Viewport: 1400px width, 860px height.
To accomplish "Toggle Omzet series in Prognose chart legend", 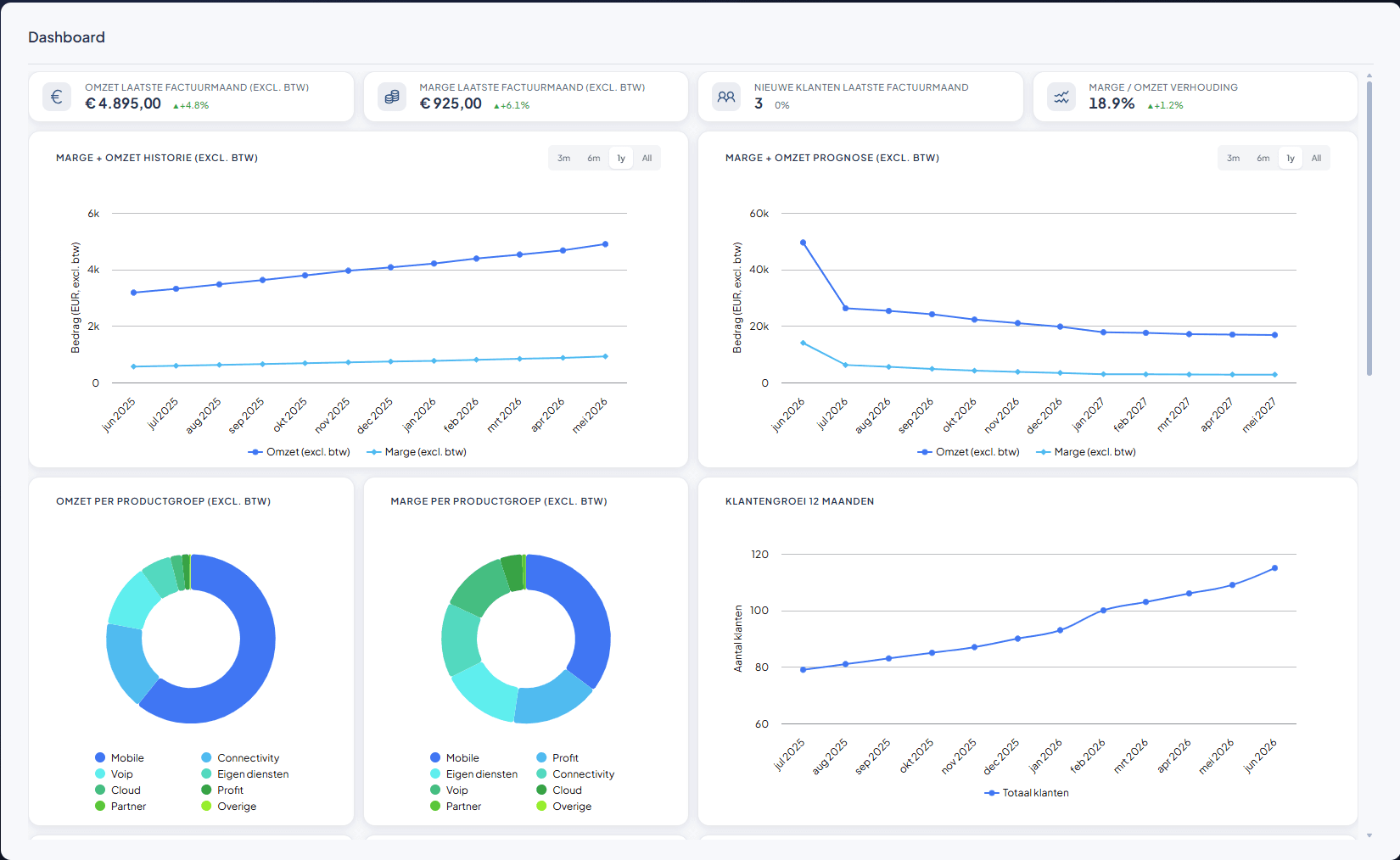I will pyautogui.click(x=968, y=452).
